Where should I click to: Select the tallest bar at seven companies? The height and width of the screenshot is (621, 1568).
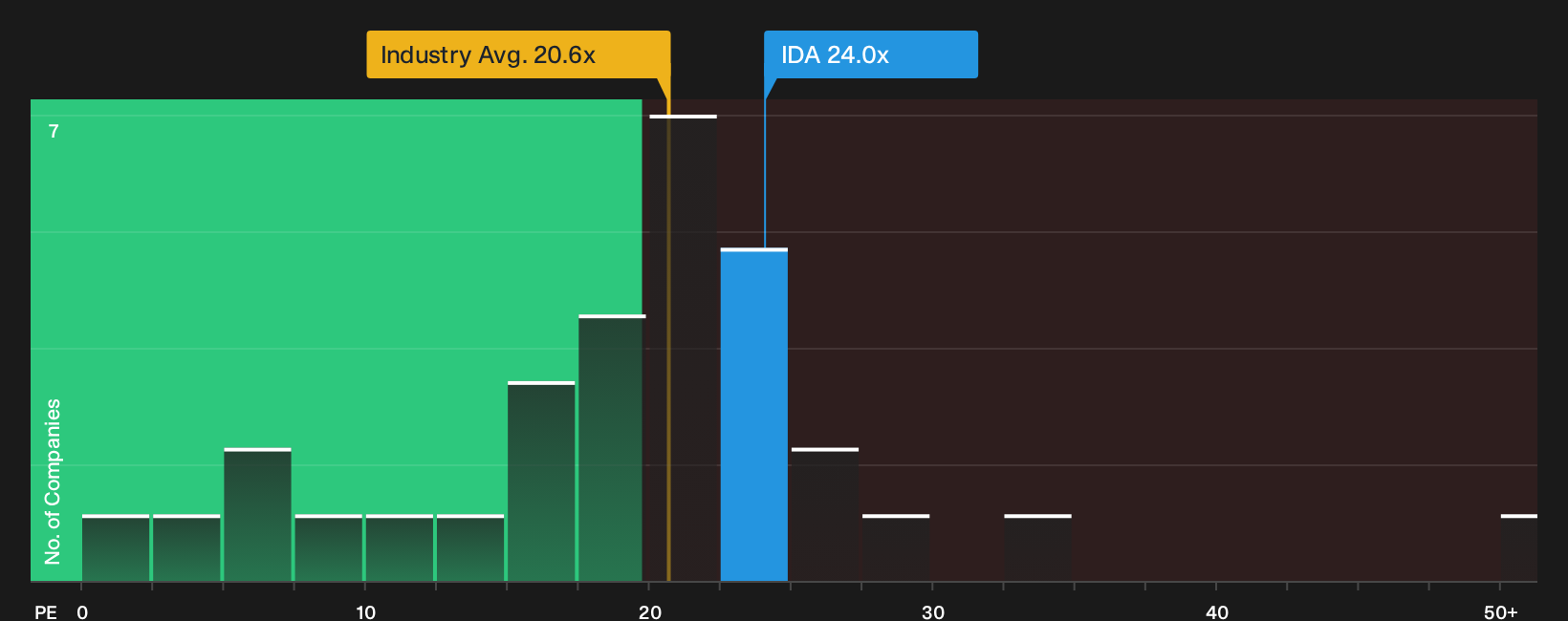tap(683, 348)
